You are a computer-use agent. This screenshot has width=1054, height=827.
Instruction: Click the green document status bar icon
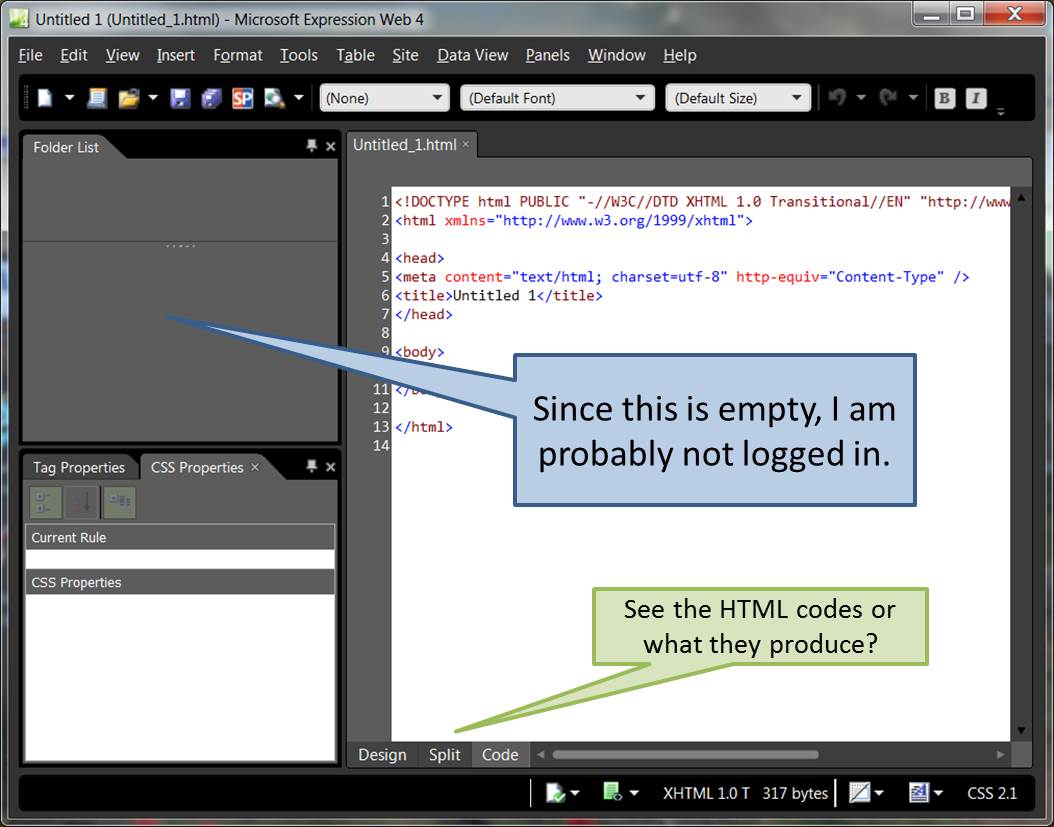[612, 792]
